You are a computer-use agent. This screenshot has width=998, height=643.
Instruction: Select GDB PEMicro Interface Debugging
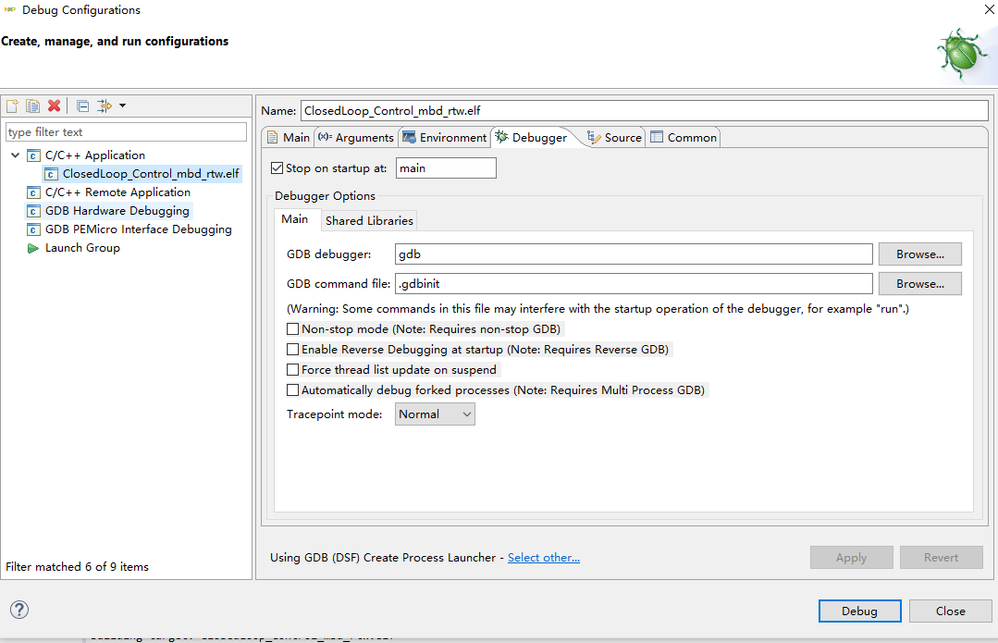pyautogui.click(x=138, y=229)
